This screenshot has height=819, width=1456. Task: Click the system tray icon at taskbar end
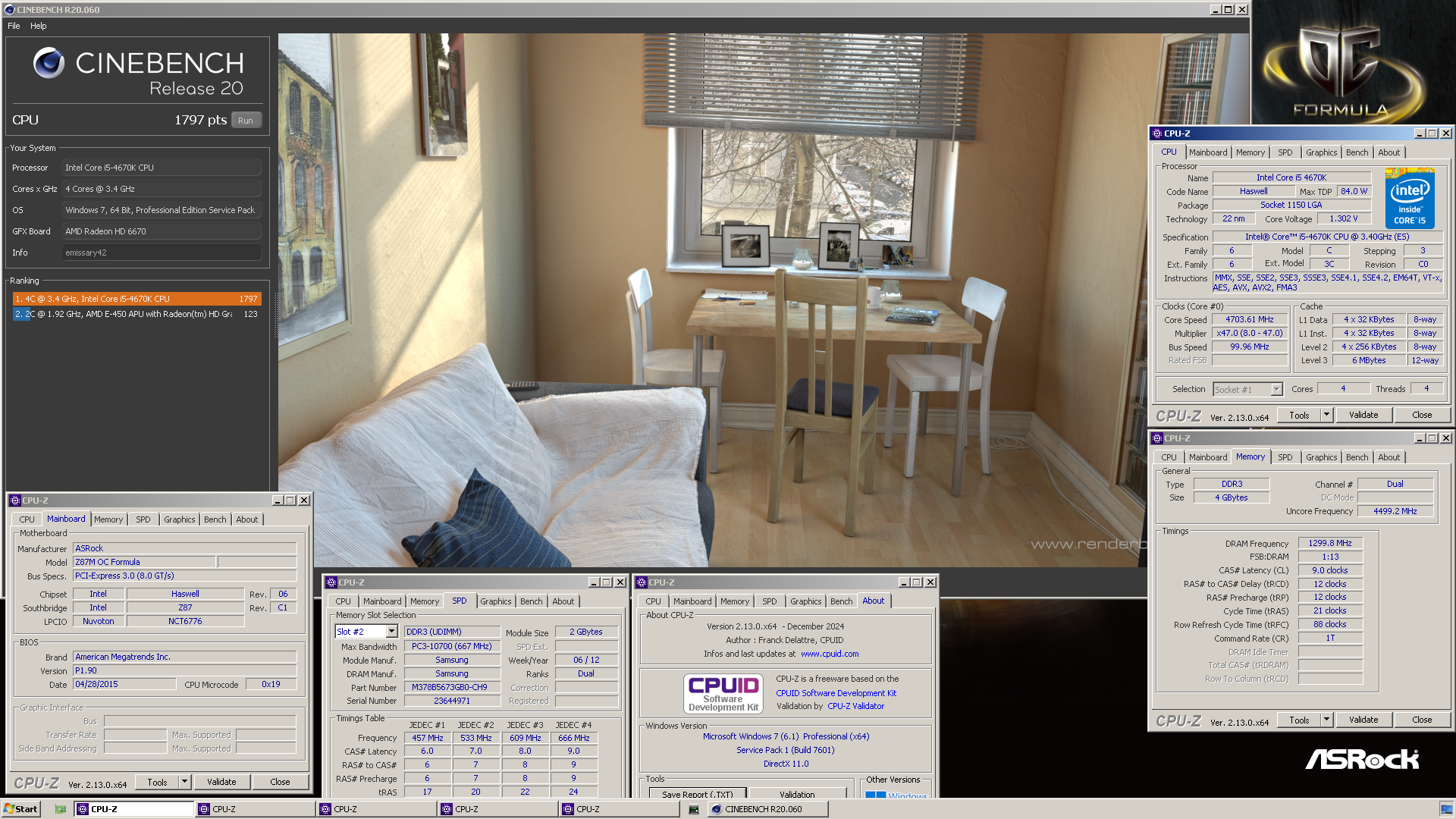click(x=1447, y=809)
